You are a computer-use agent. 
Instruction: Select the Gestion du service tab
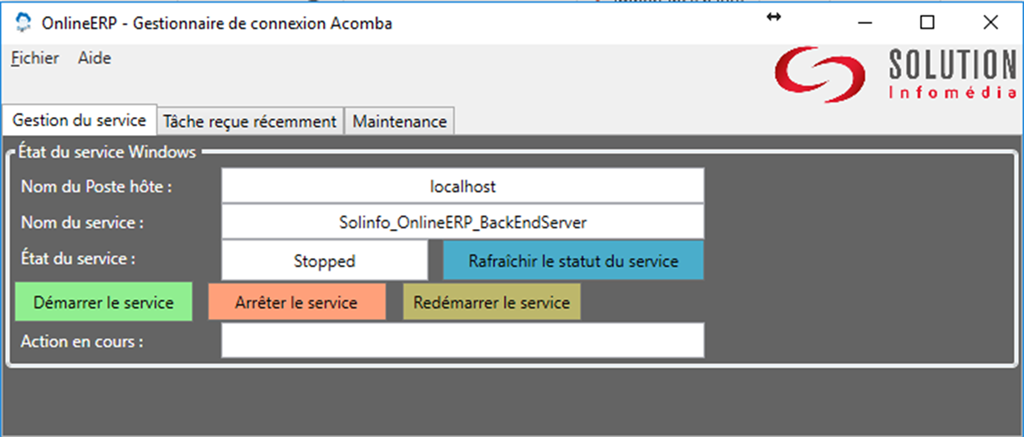(x=80, y=120)
